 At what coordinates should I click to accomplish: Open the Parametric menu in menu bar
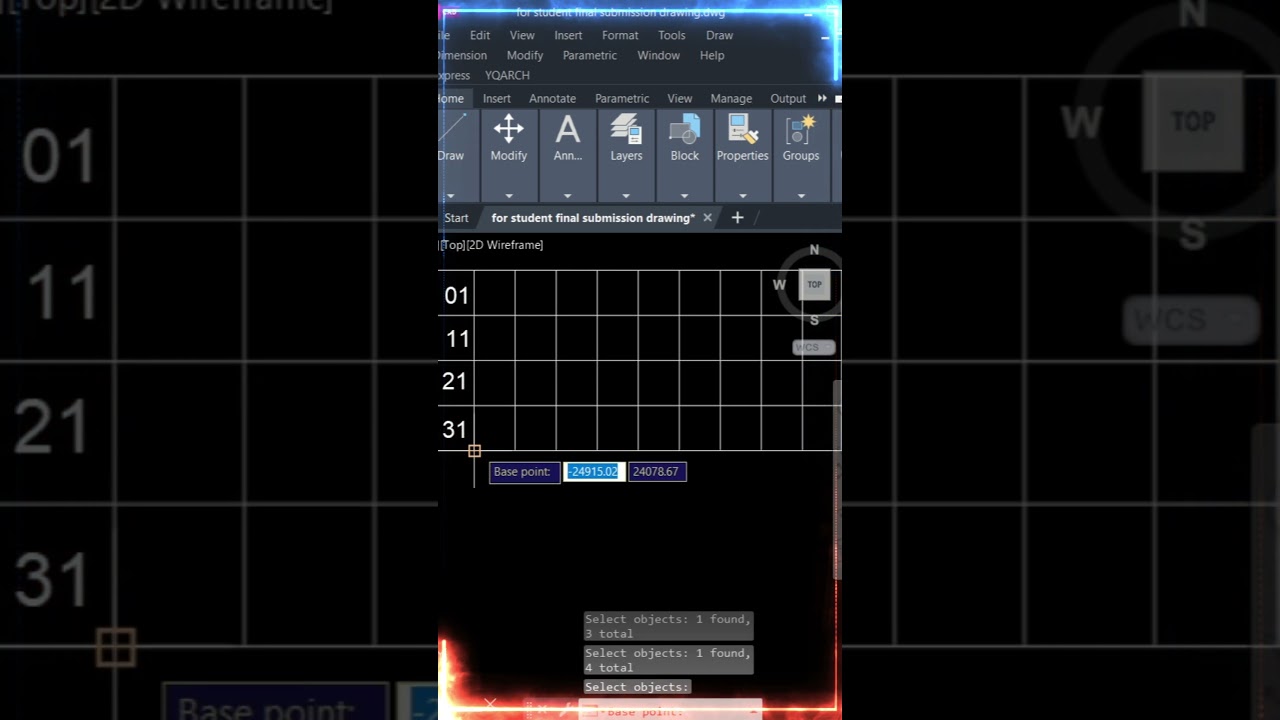tap(590, 55)
